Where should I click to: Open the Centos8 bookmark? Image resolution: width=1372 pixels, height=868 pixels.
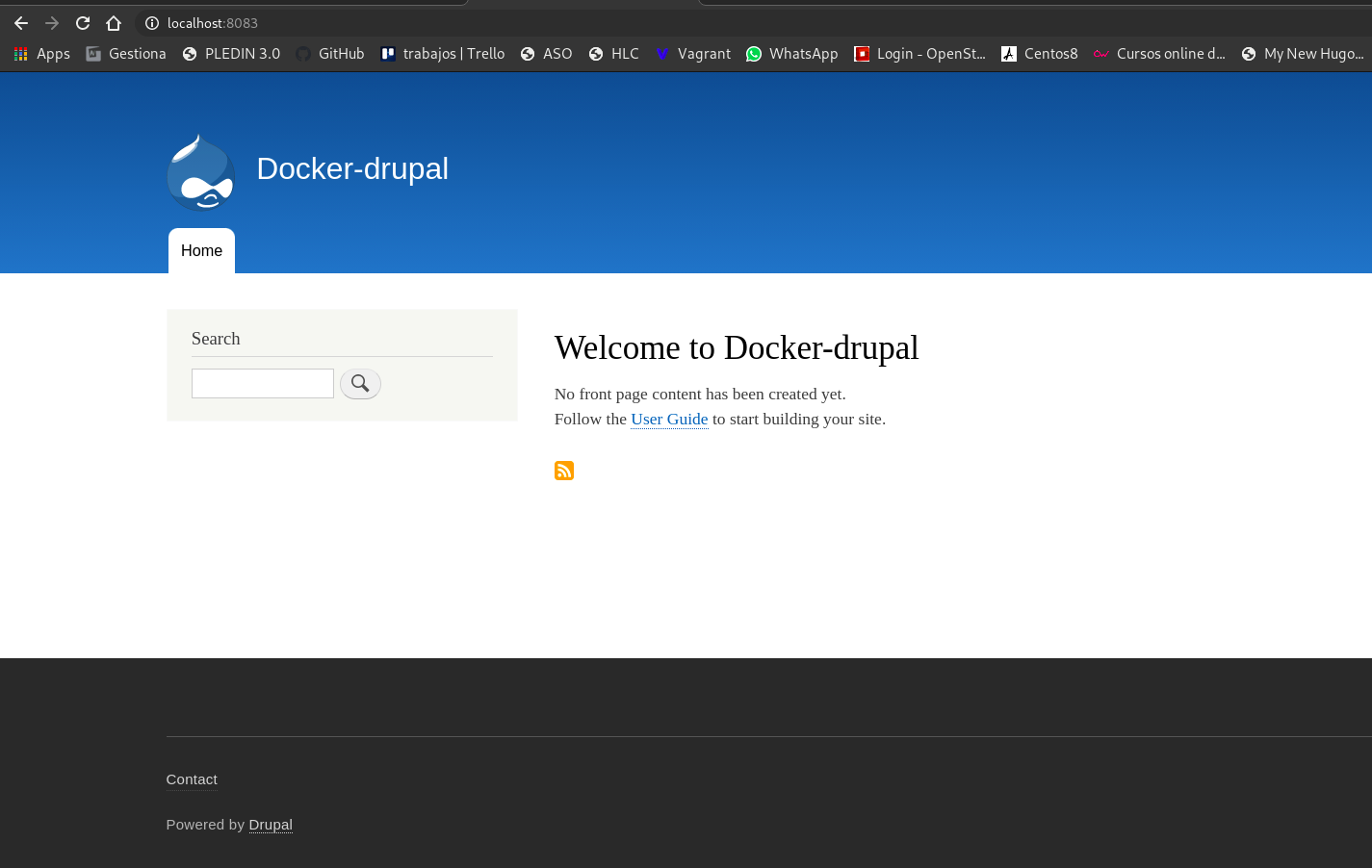tap(1039, 54)
